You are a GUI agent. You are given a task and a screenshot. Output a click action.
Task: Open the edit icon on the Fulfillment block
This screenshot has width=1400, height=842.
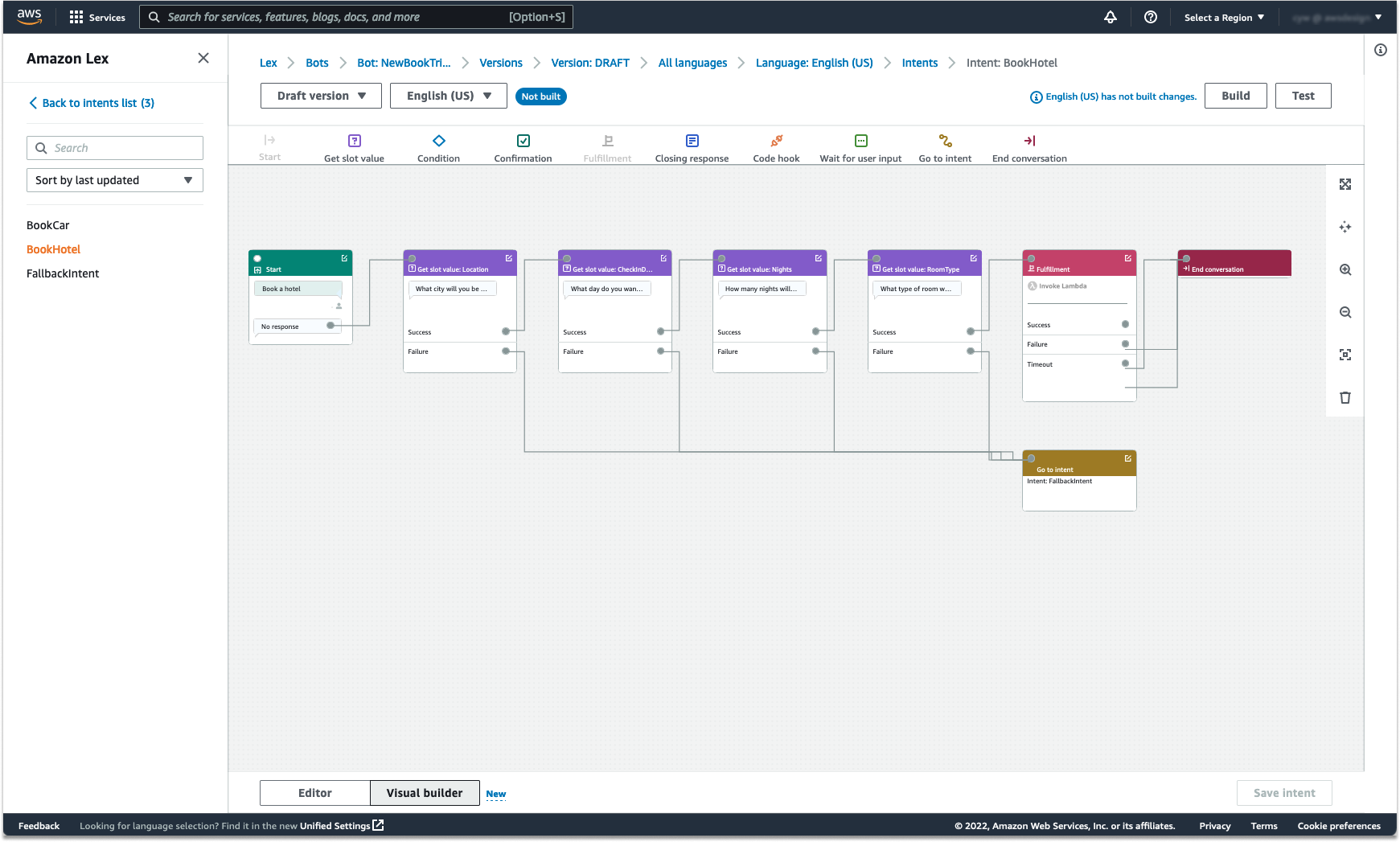[1128, 257]
